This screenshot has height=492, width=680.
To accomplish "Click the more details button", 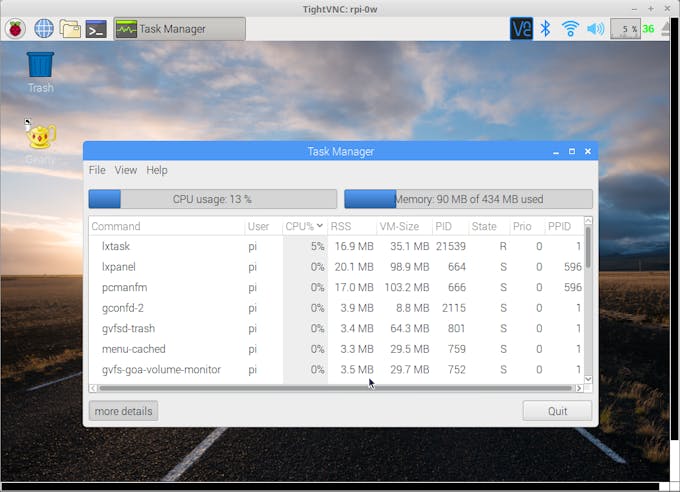I will pyautogui.click(x=124, y=411).
